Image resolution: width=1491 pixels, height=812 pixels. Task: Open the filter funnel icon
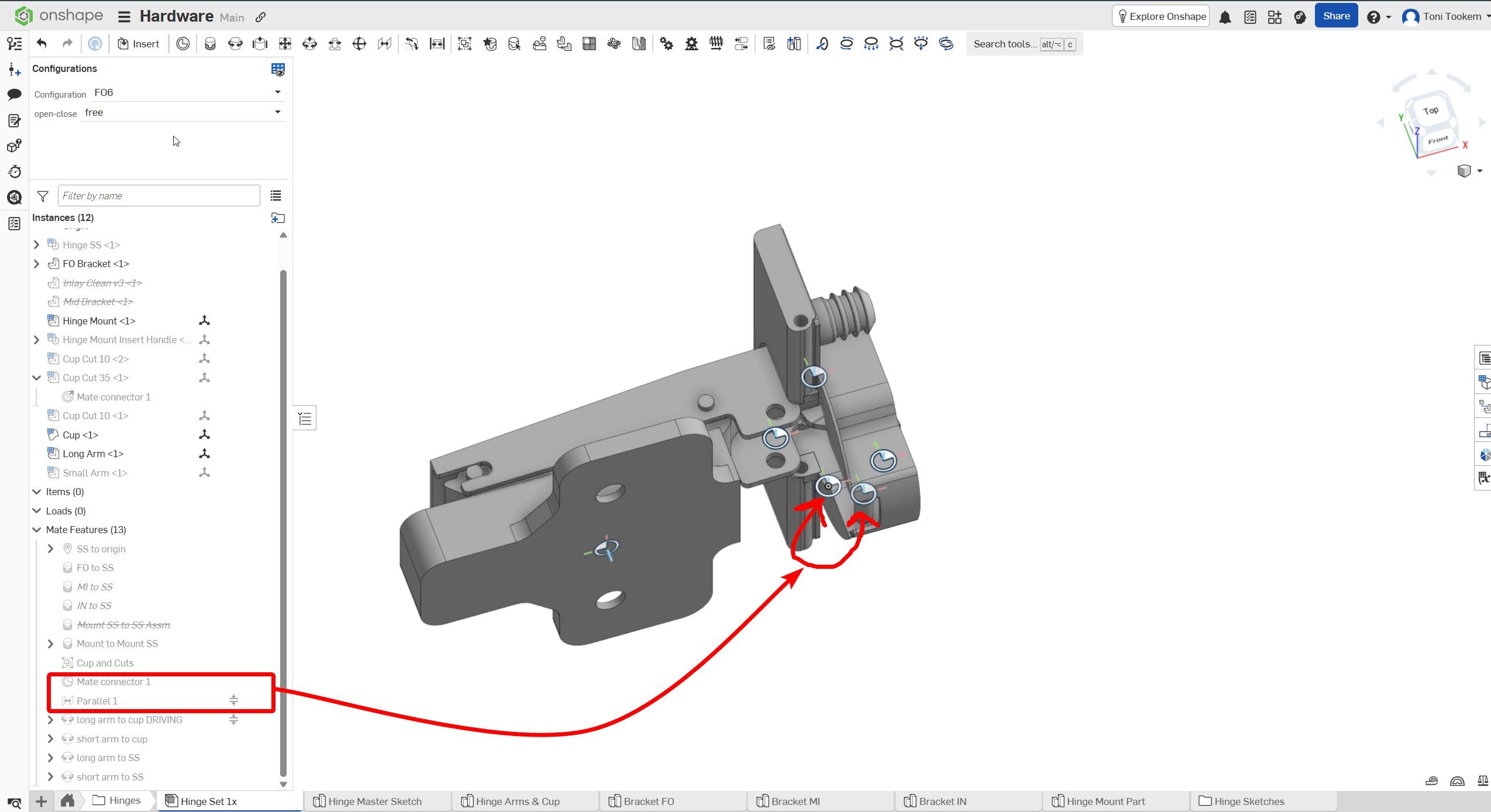(43, 196)
